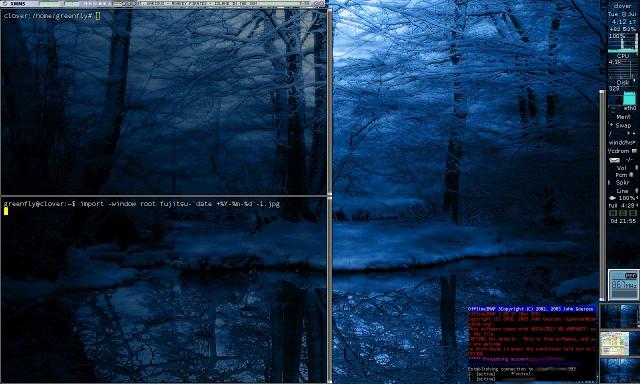This screenshot has height=384, width=640.
Task: Click the scrollbar of the lower terminal
Action: [x=329, y=290]
